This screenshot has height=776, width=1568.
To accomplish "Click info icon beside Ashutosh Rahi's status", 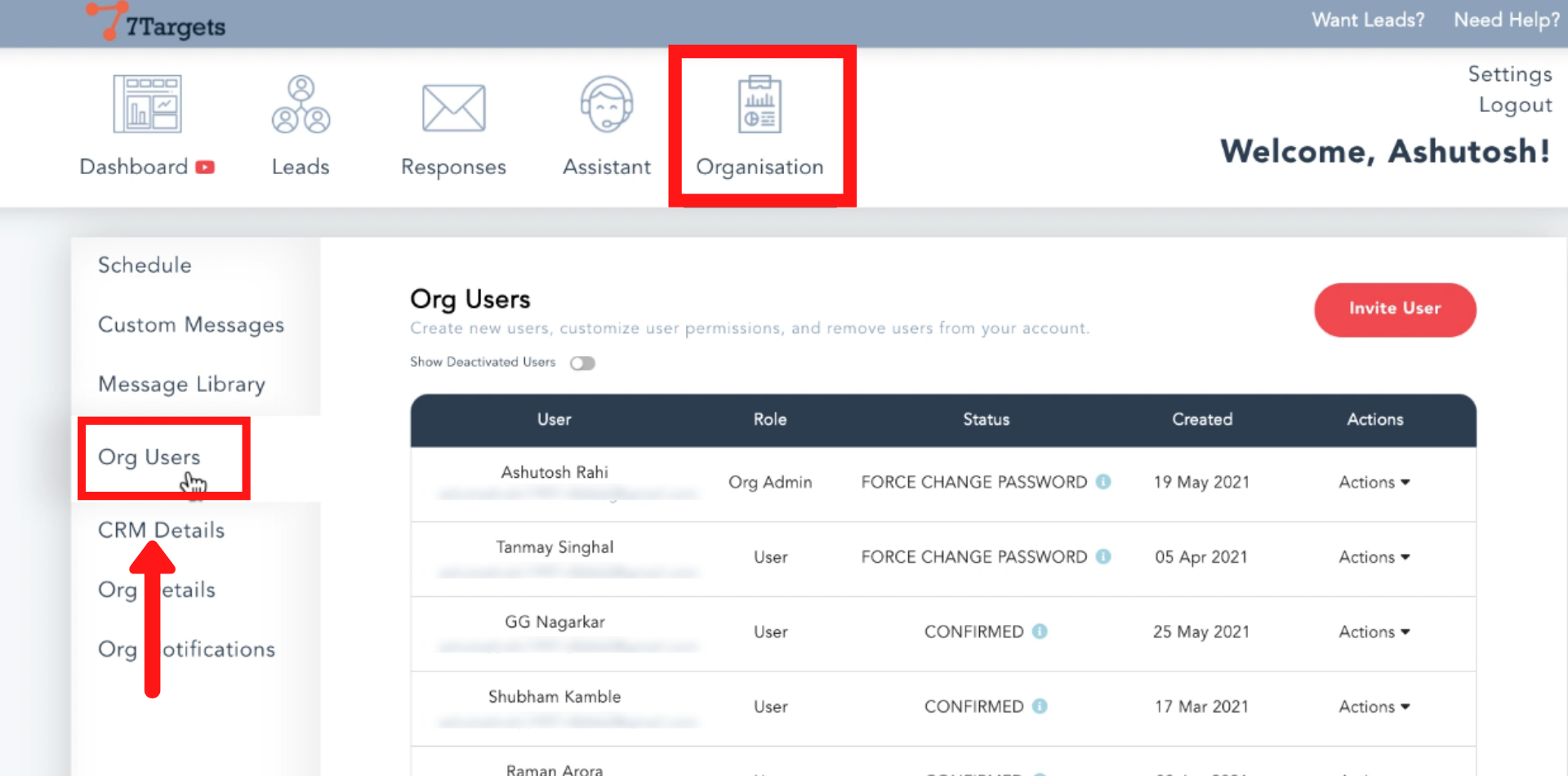I will point(1103,482).
